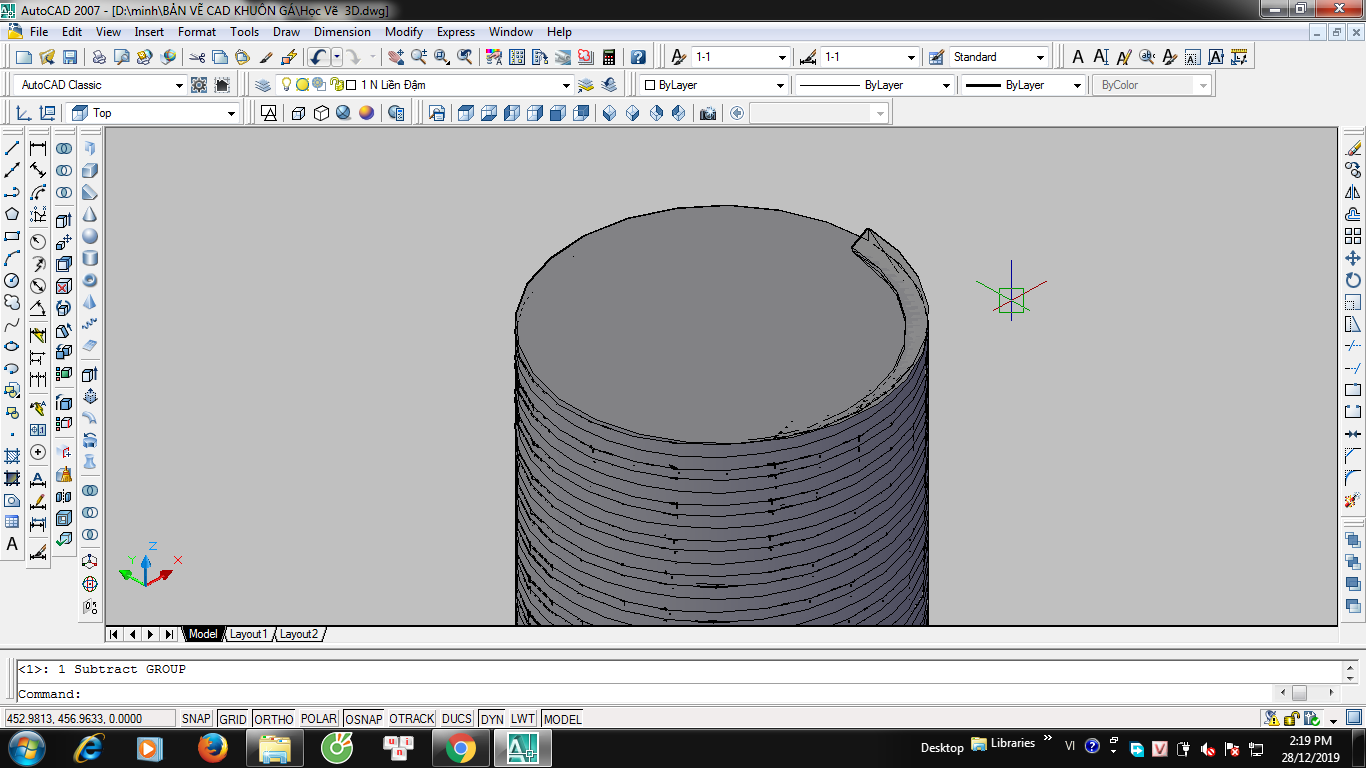Screen dimensions: 1366x768
Task: Click the Layer Previous icon
Action: [x=609, y=85]
